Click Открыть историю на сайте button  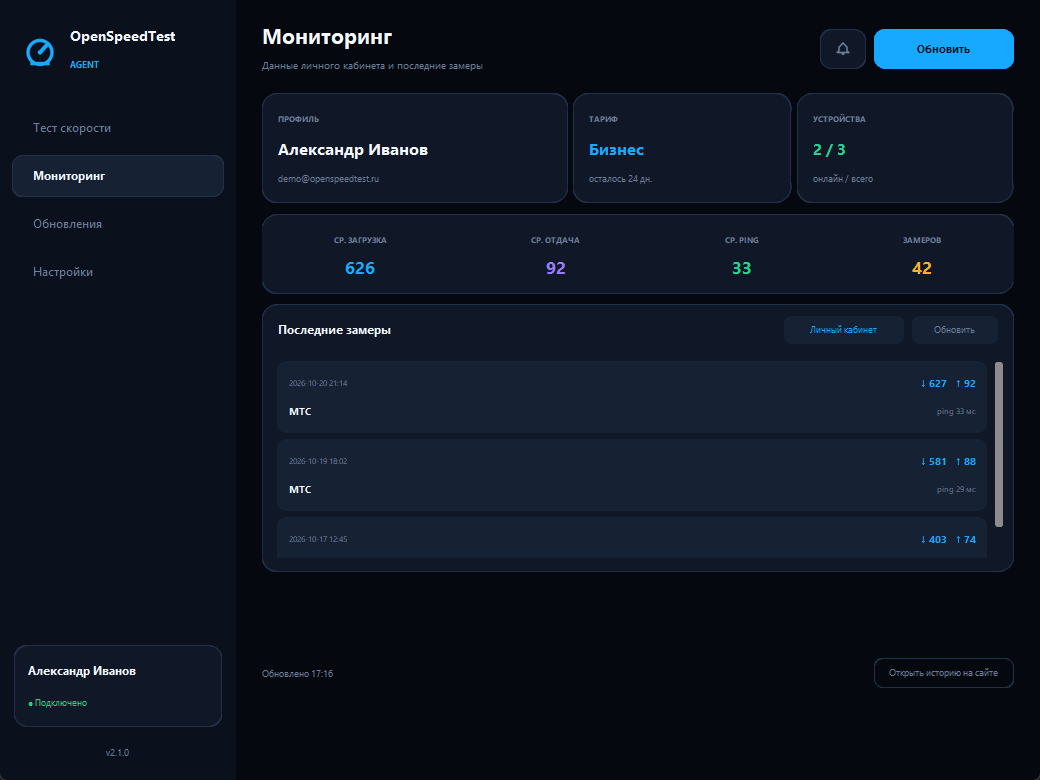click(943, 673)
